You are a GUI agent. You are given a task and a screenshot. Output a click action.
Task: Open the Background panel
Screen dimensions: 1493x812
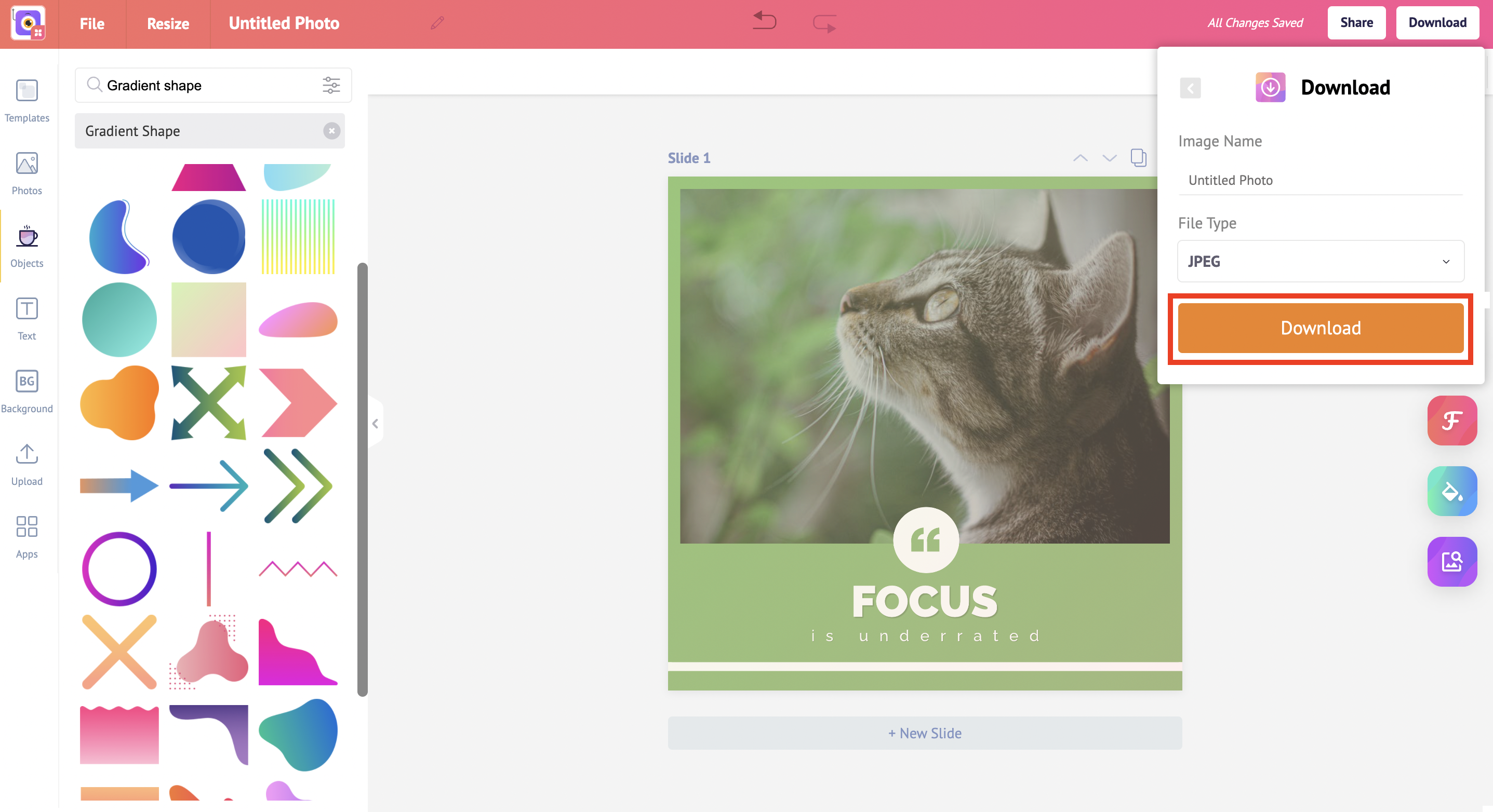tap(27, 392)
